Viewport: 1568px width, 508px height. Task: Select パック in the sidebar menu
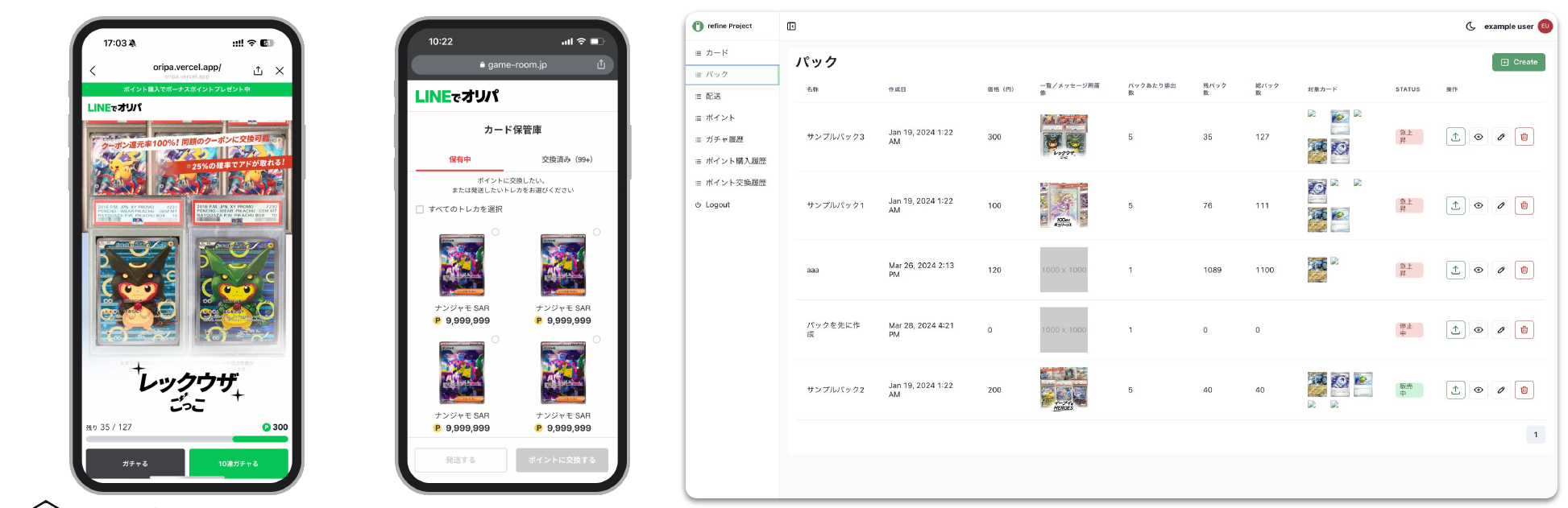(x=733, y=75)
